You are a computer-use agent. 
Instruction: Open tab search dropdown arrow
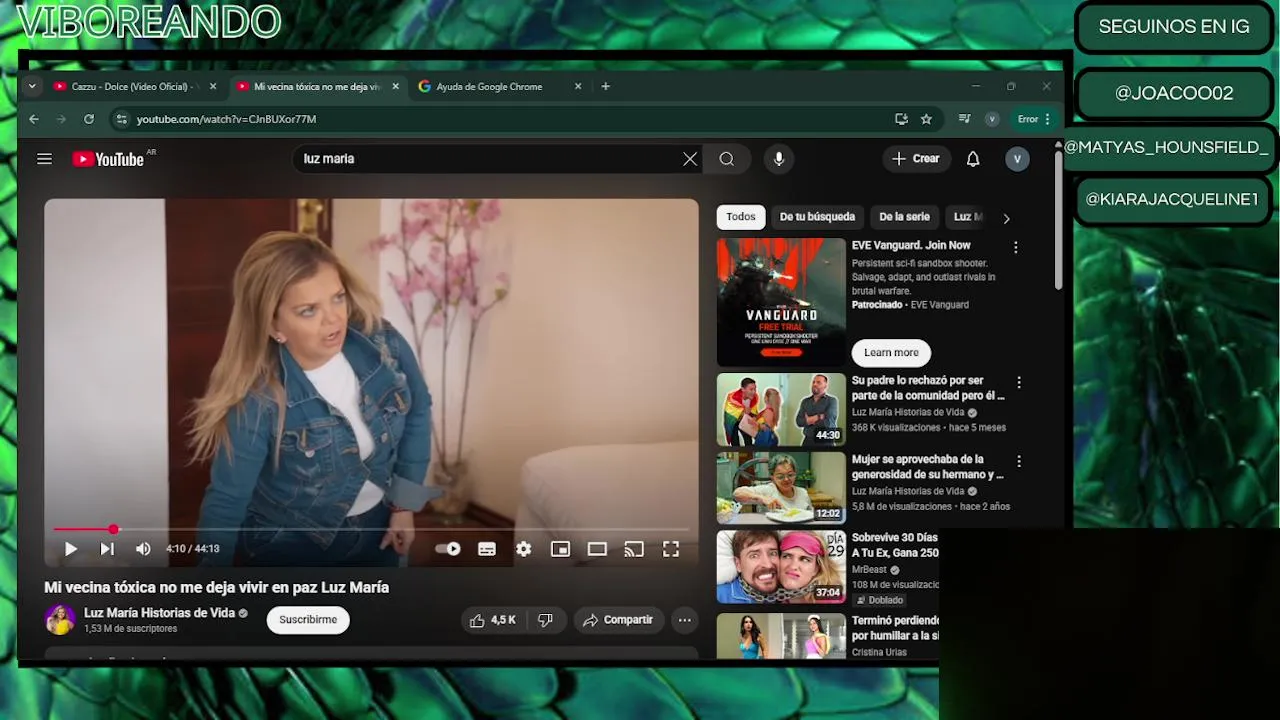pos(32,87)
